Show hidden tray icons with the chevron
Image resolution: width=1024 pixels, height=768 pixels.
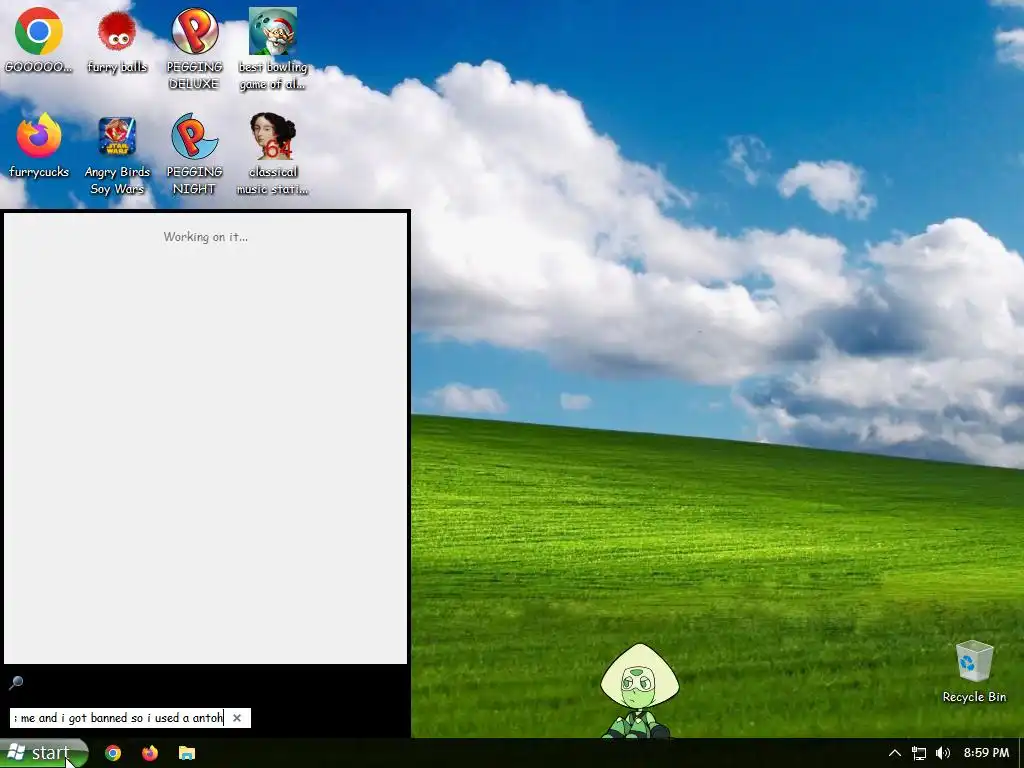[895, 753]
